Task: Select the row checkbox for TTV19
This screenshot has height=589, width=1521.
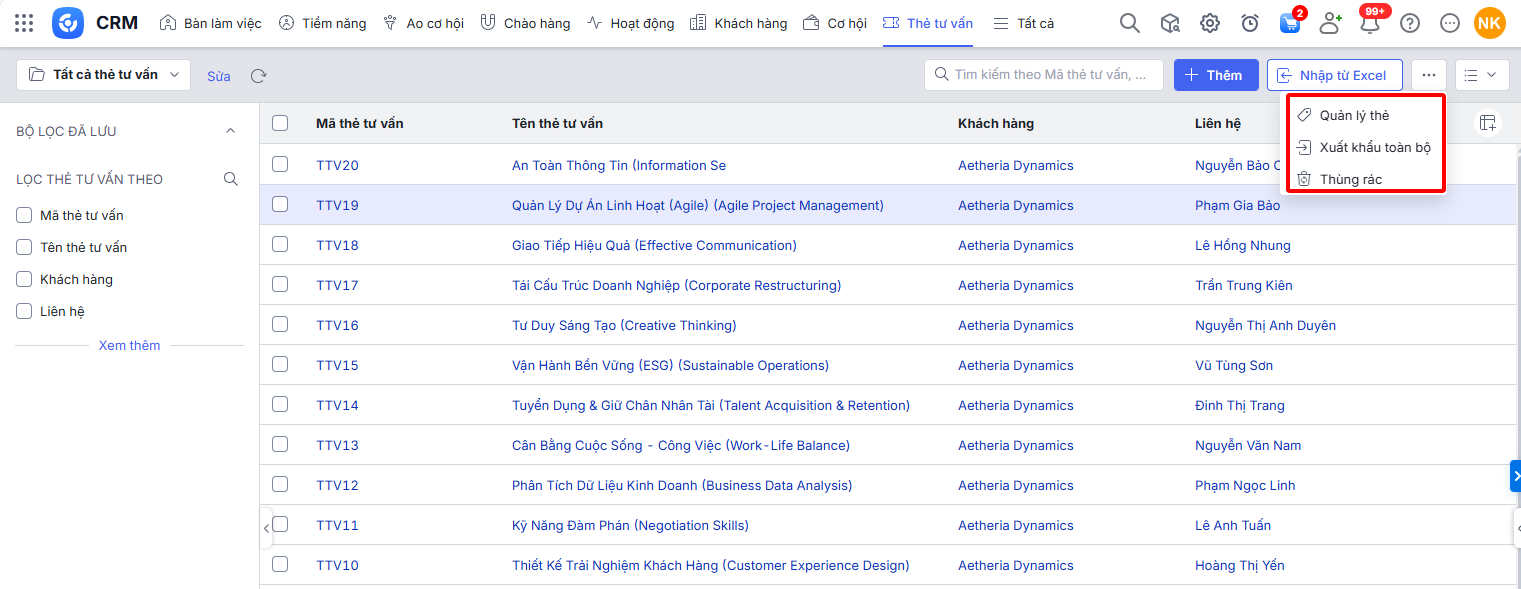Action: click(x=280, y=204)
